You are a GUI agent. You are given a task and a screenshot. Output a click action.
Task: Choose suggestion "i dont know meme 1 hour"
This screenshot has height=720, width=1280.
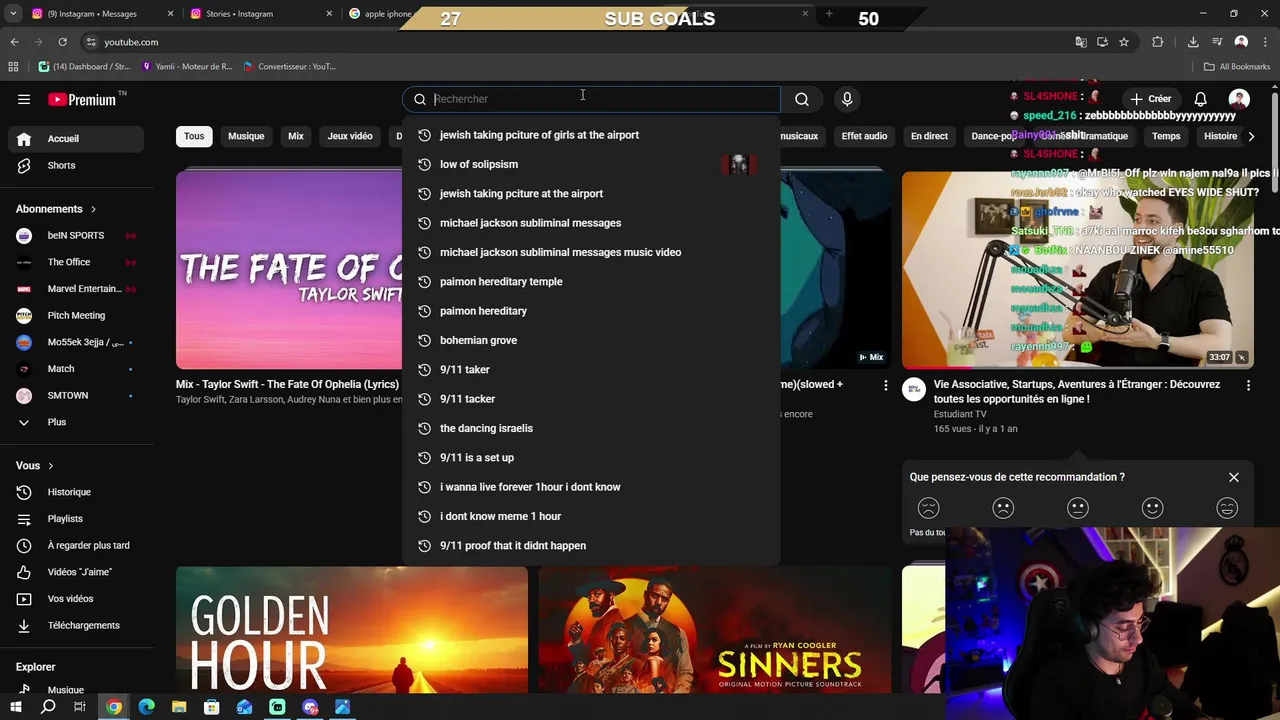pos(590,516)
